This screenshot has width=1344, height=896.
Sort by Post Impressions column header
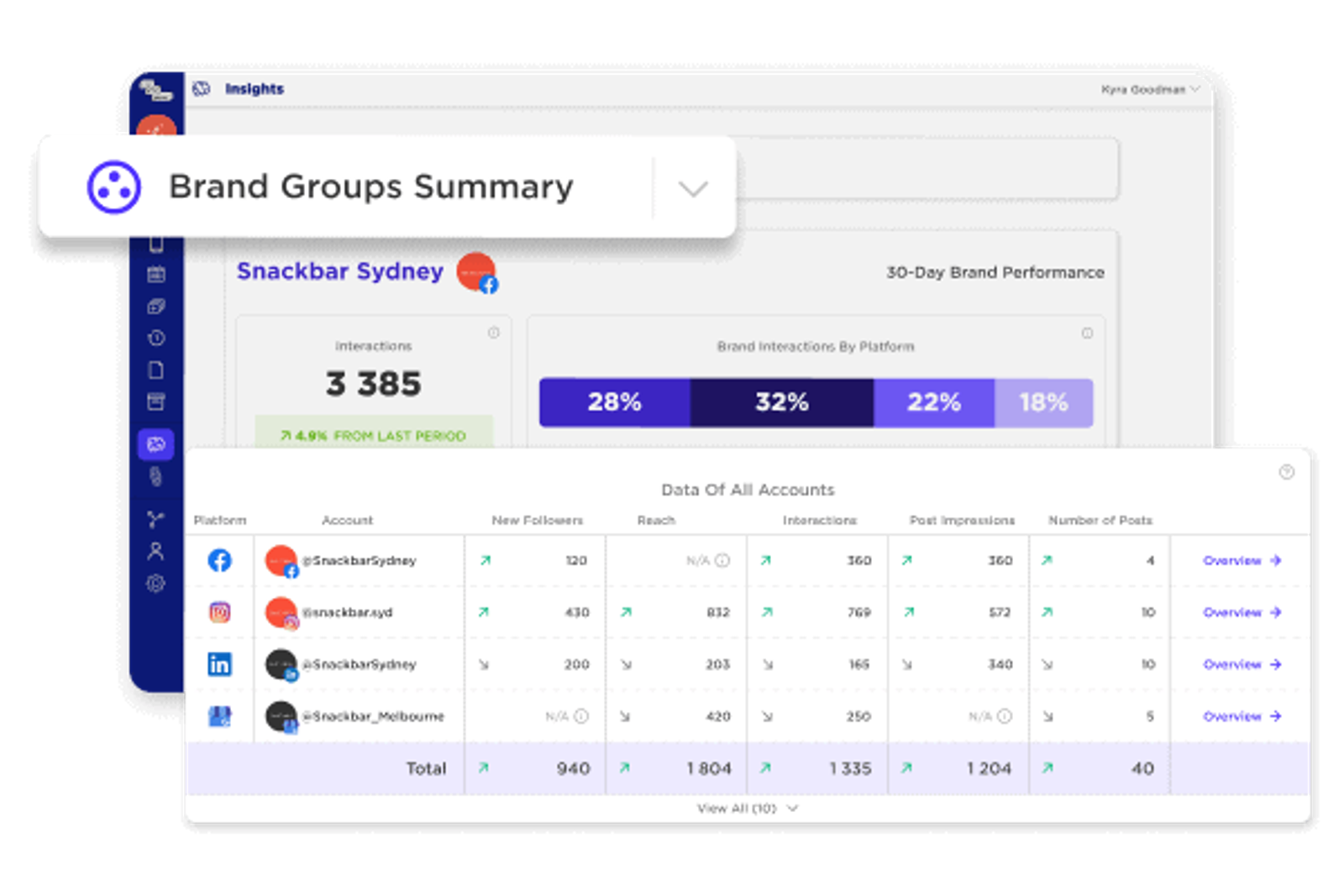pos(962,521)
